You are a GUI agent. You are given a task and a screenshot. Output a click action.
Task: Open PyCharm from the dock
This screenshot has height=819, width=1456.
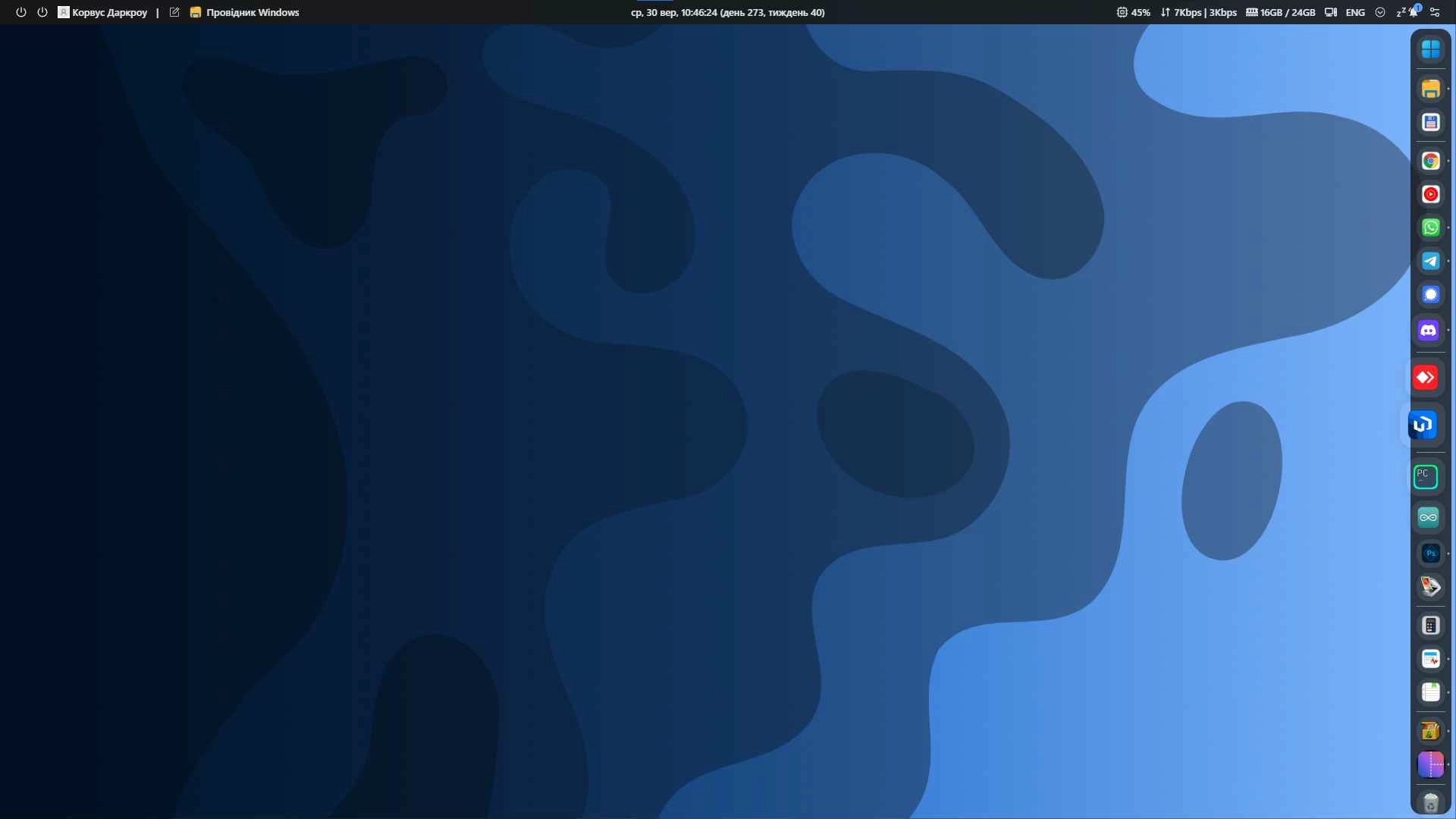pyautogui.click(x=1426, y=477)
